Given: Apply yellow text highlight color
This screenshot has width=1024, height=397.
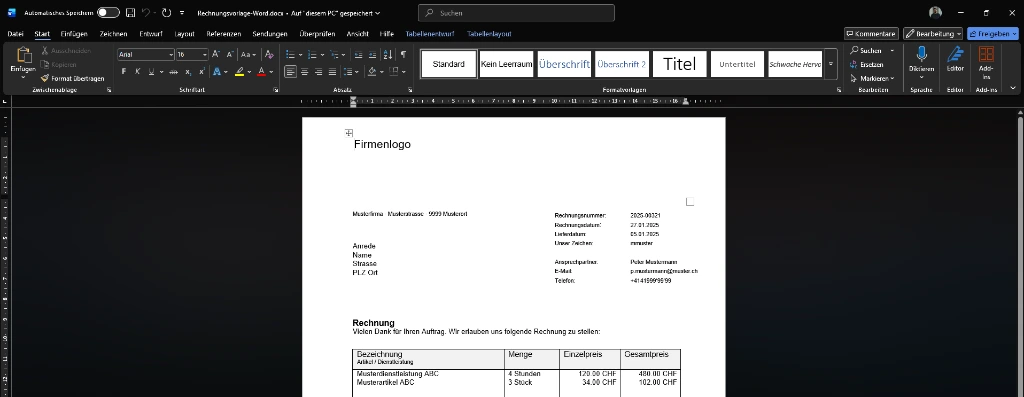Looking at the screenshot, I should 240,72.
